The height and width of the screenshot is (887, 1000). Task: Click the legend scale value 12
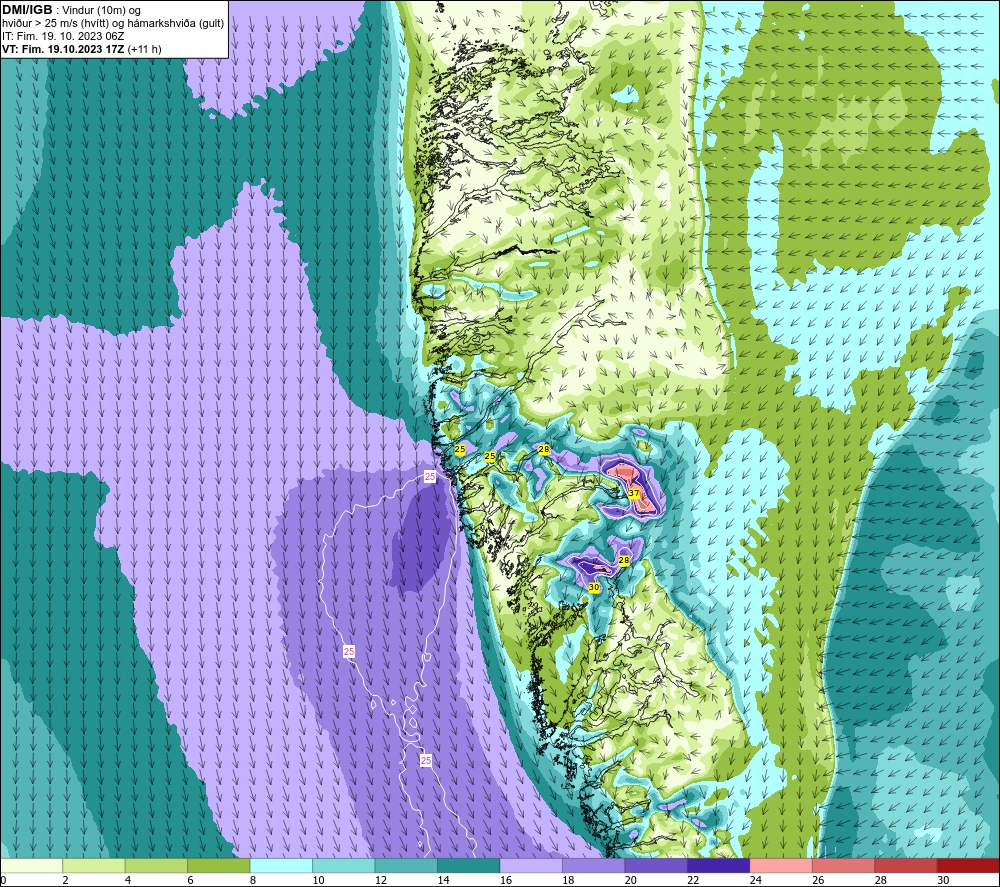click(381, 880)
